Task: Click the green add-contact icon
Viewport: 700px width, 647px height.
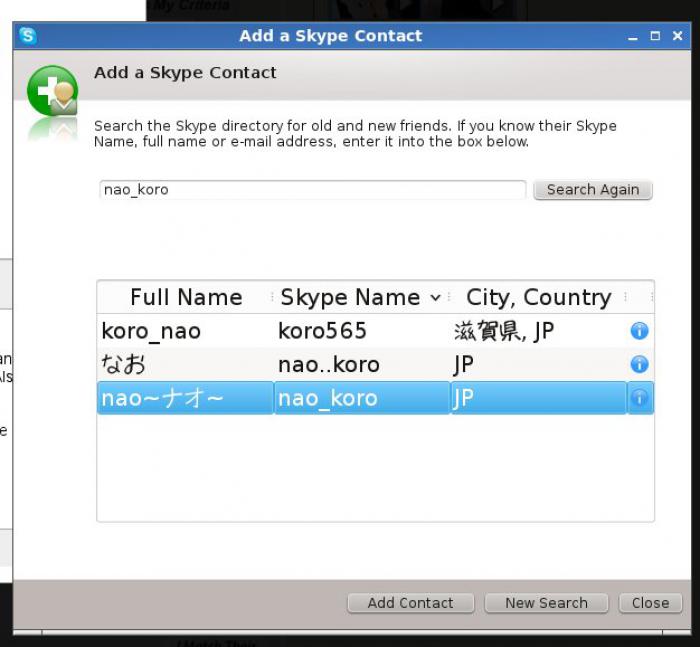Action: point(53,91)
